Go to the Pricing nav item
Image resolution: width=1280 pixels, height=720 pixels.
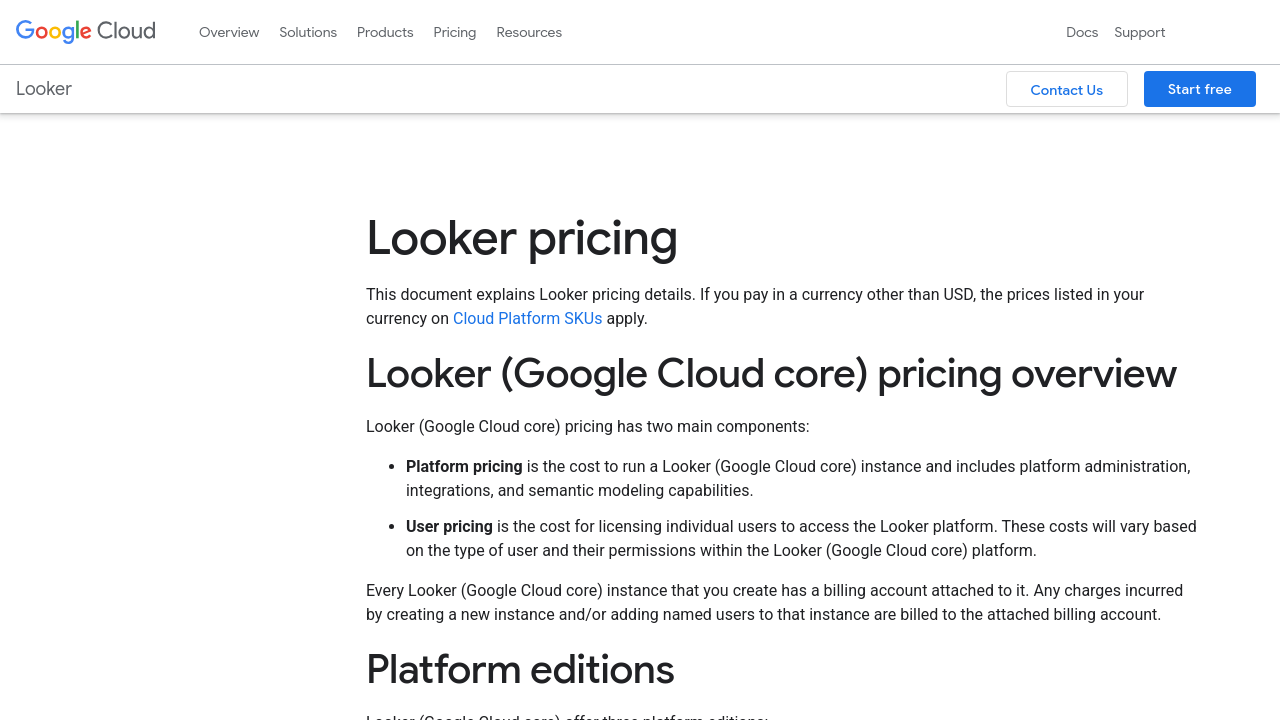[x=455, y=32]
